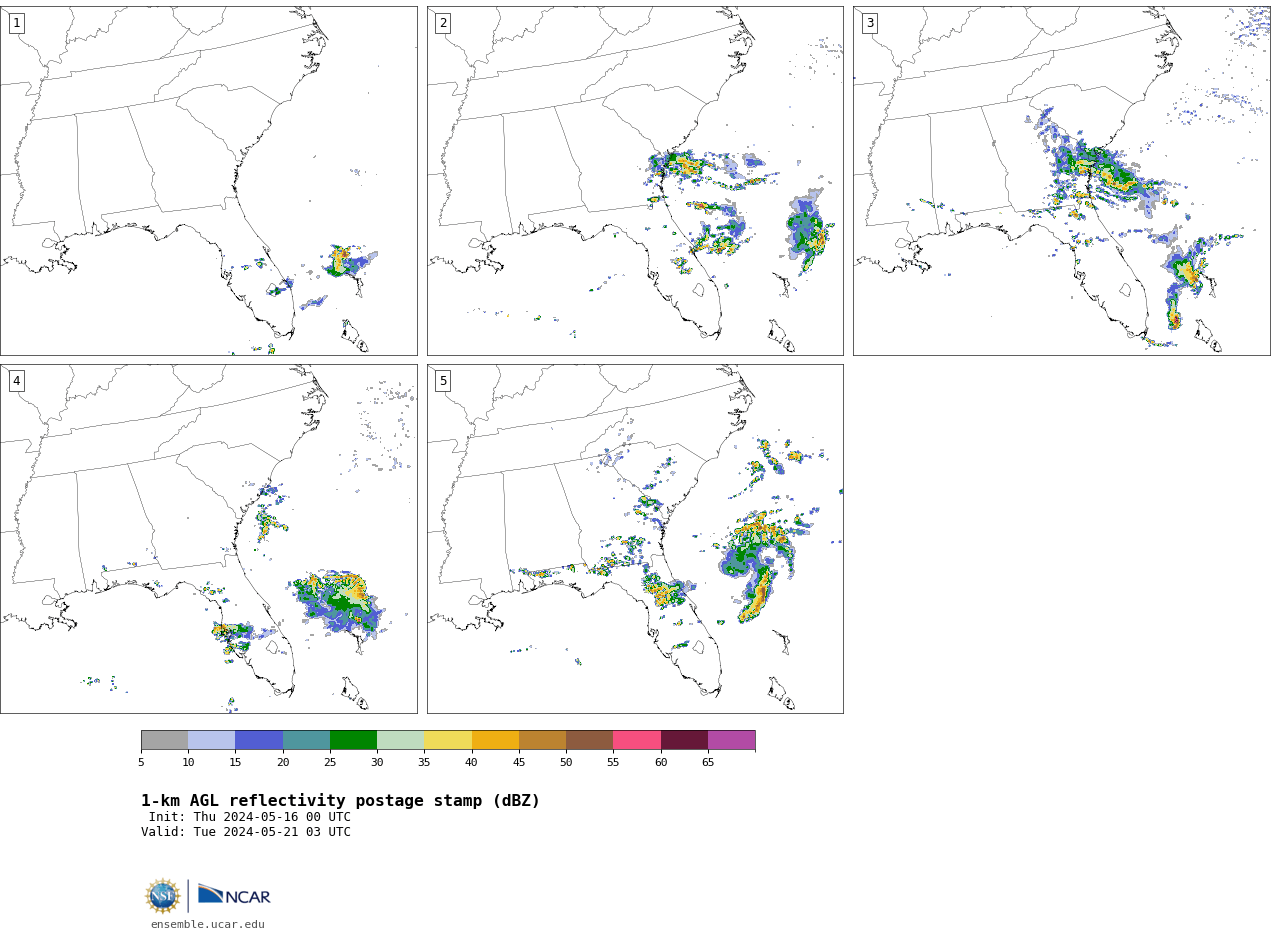1280x936 pixels.
Task: Click the panel number 4 label
Action: click(x=16, y=381)
